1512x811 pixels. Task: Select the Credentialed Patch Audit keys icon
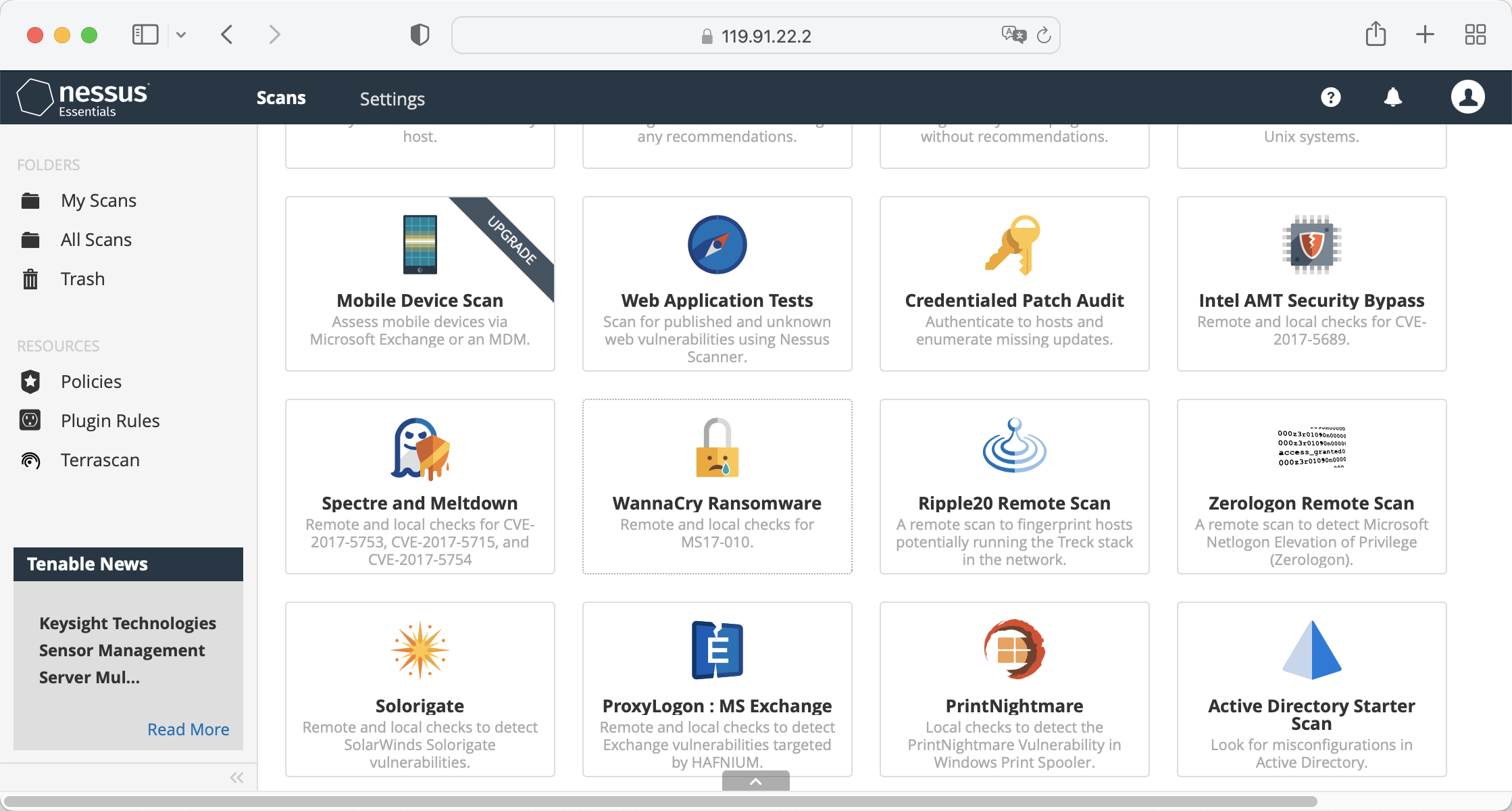(x=1013, y=245)
